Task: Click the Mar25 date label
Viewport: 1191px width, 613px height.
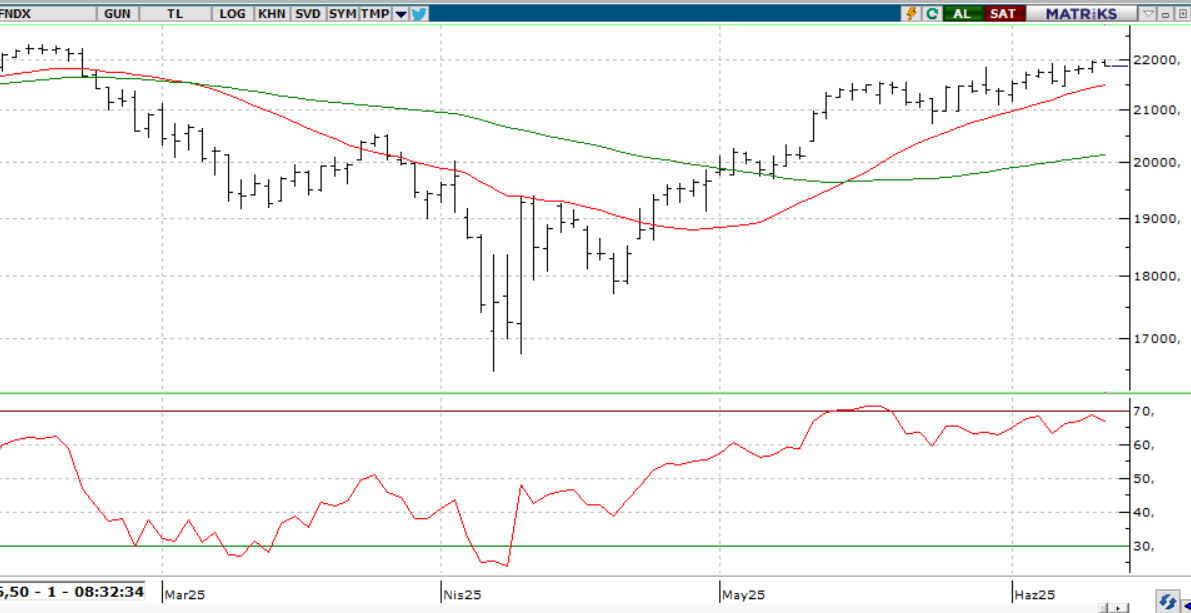Action: pos(186,594)
